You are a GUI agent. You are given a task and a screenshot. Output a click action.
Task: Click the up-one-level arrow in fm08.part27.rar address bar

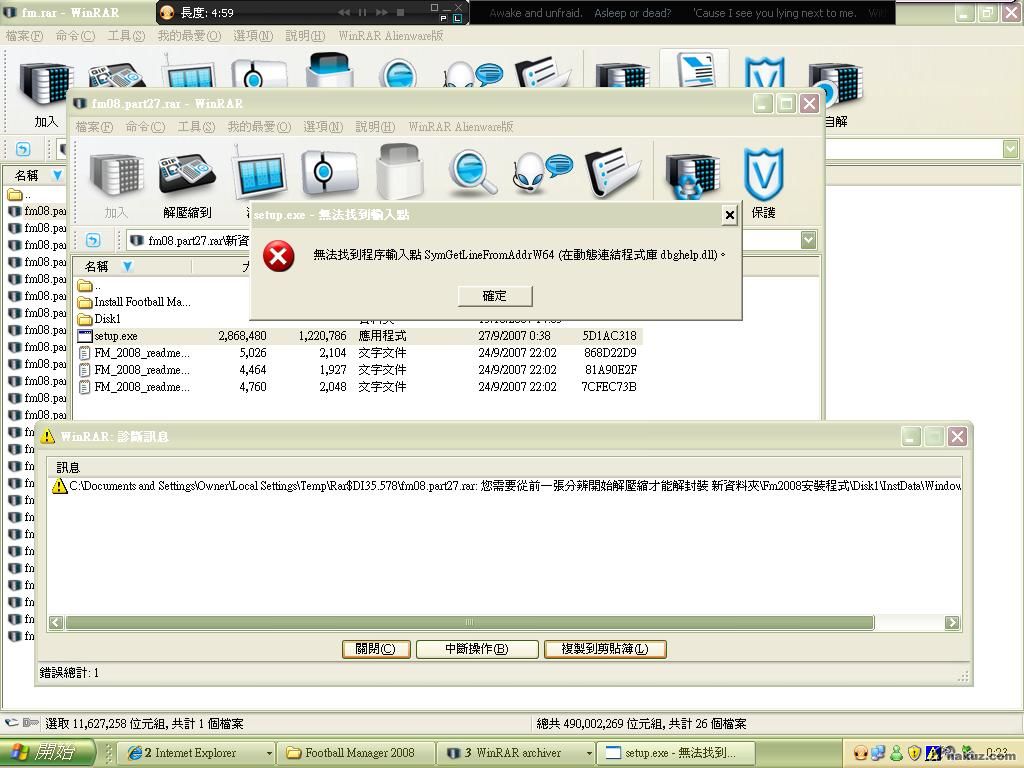coord(93,240)
